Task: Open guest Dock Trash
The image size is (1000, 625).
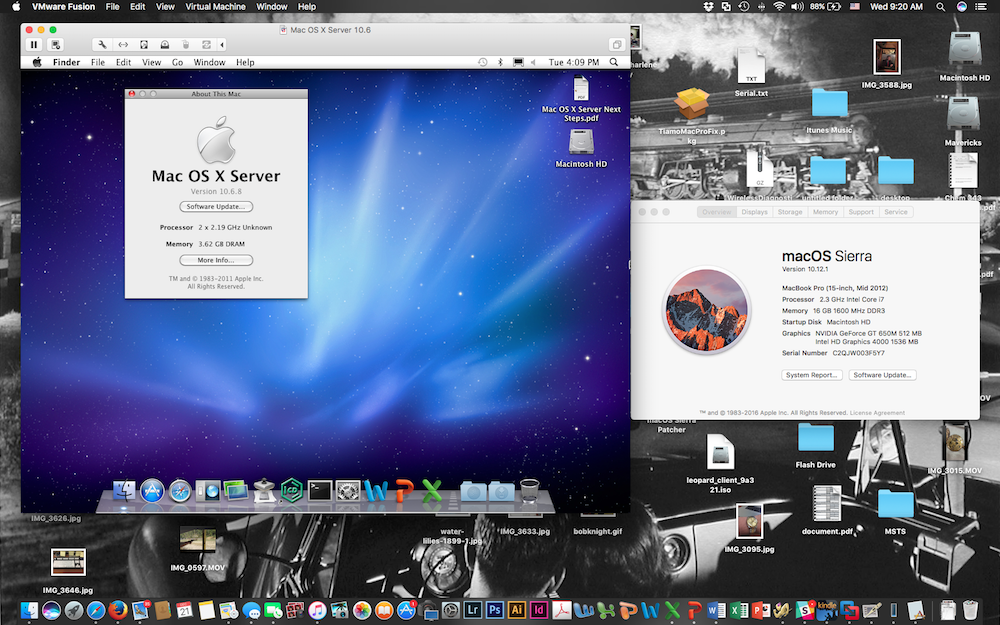Action: tap(530, 490)
